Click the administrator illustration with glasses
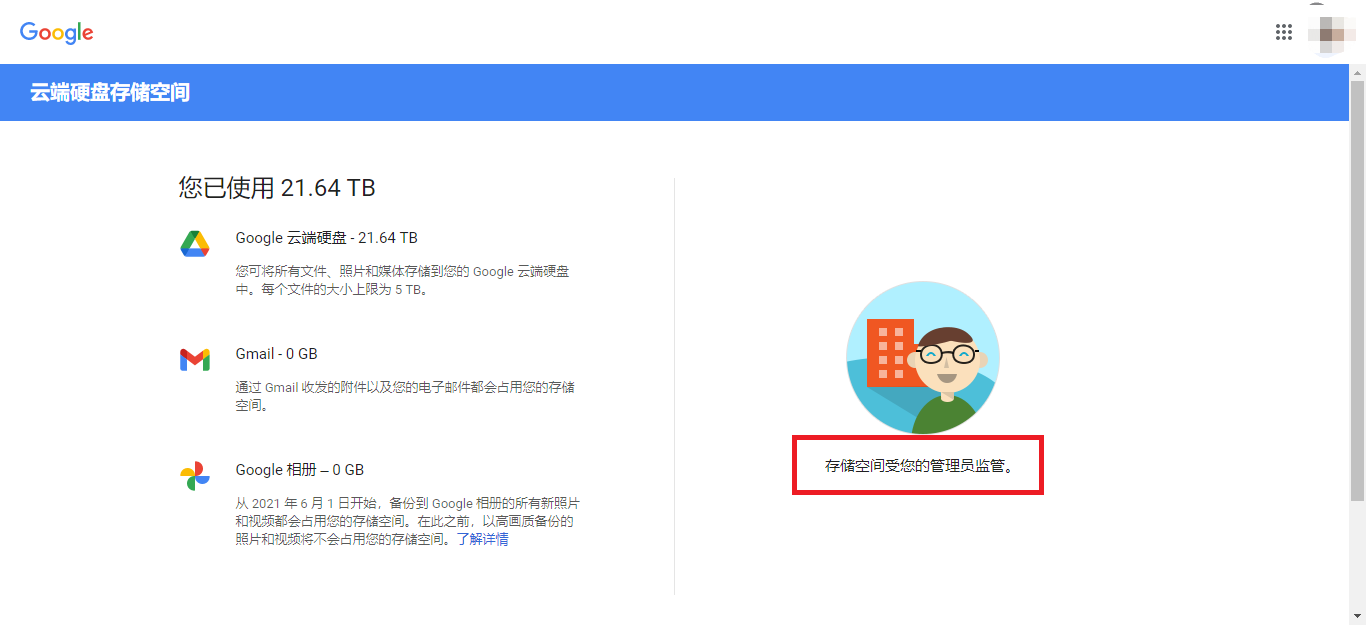The width and height of the screenshot is (1366, 625). pos(922,357)
